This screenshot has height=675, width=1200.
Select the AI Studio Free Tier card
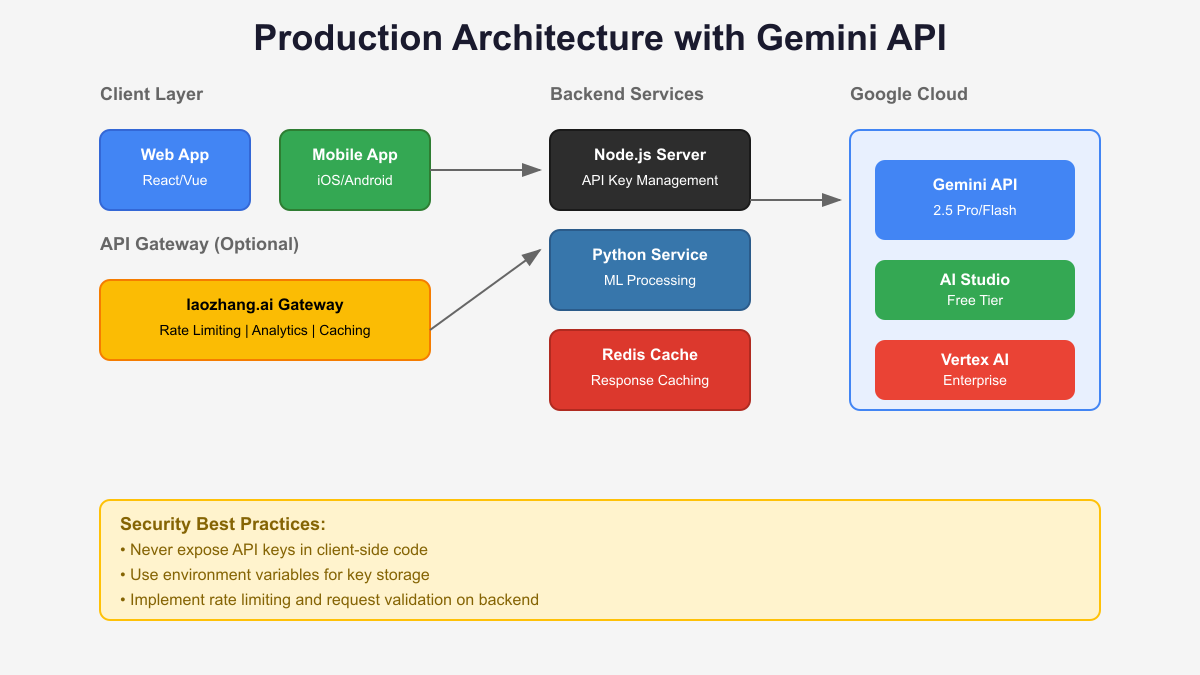[x=975, y=290]
